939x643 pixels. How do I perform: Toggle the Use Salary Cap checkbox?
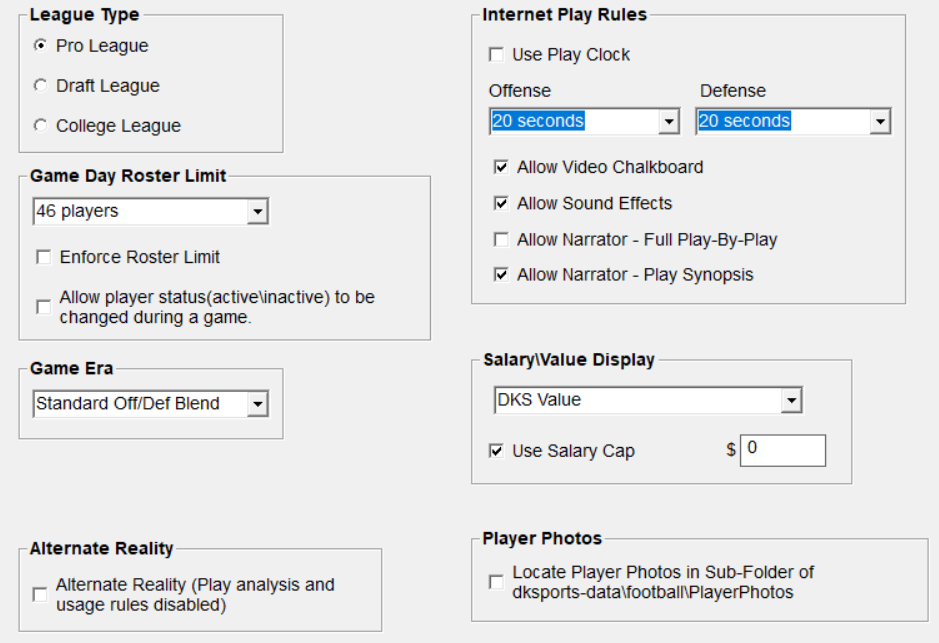pos(496,452)
